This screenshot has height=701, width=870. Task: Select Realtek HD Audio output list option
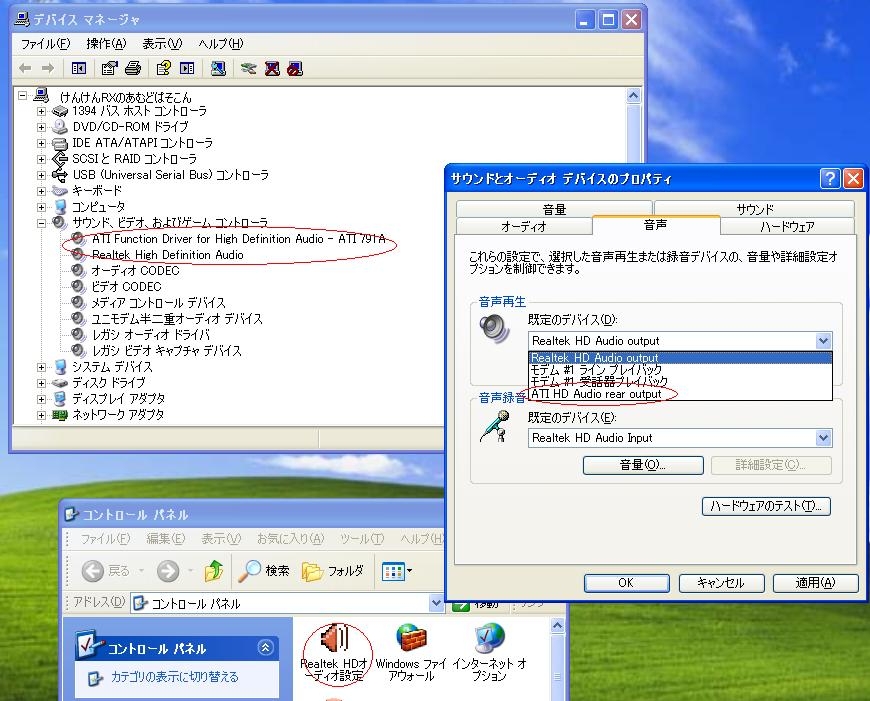pos(680,358)
